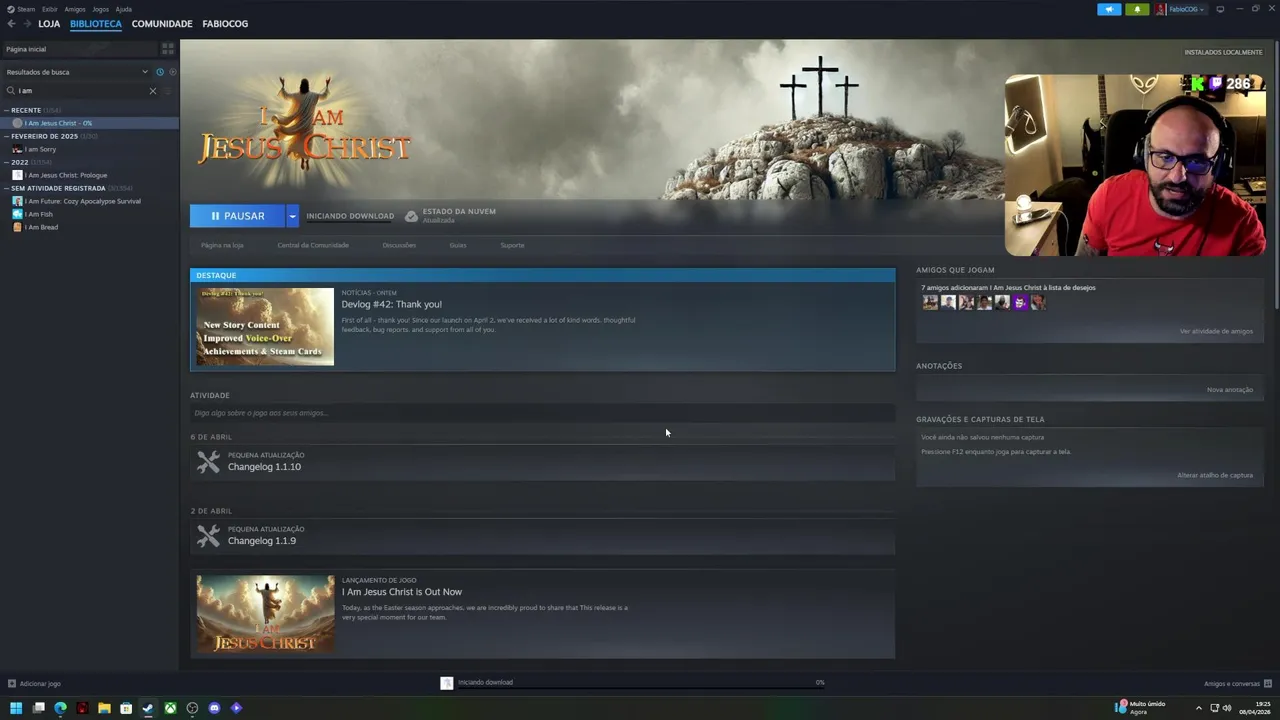Open the Devlog #42 news thumbnail
1280x720 pixels.
point(265,326)
